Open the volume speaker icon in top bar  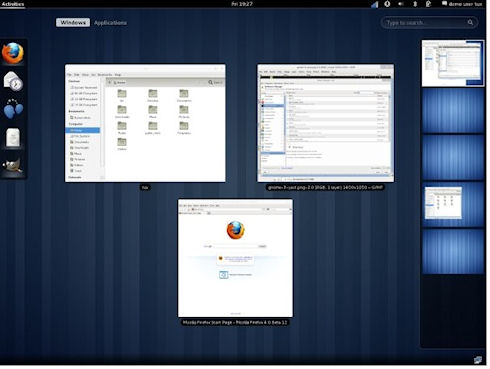[x=401, y=4]
